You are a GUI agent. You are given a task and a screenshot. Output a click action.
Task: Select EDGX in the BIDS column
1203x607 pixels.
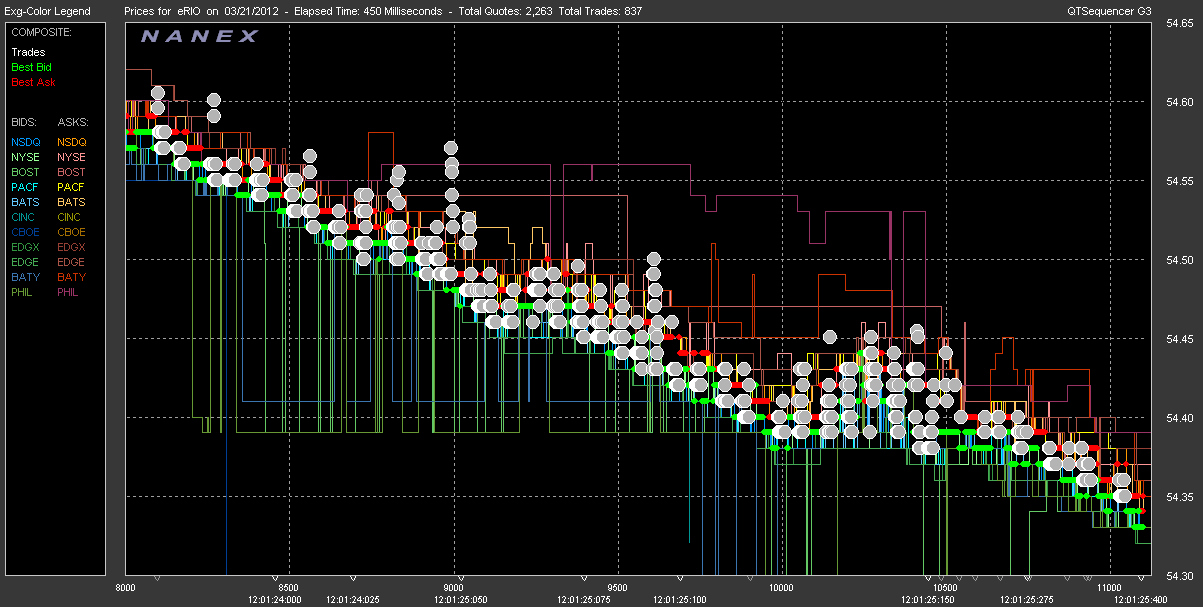coord(27,247)
